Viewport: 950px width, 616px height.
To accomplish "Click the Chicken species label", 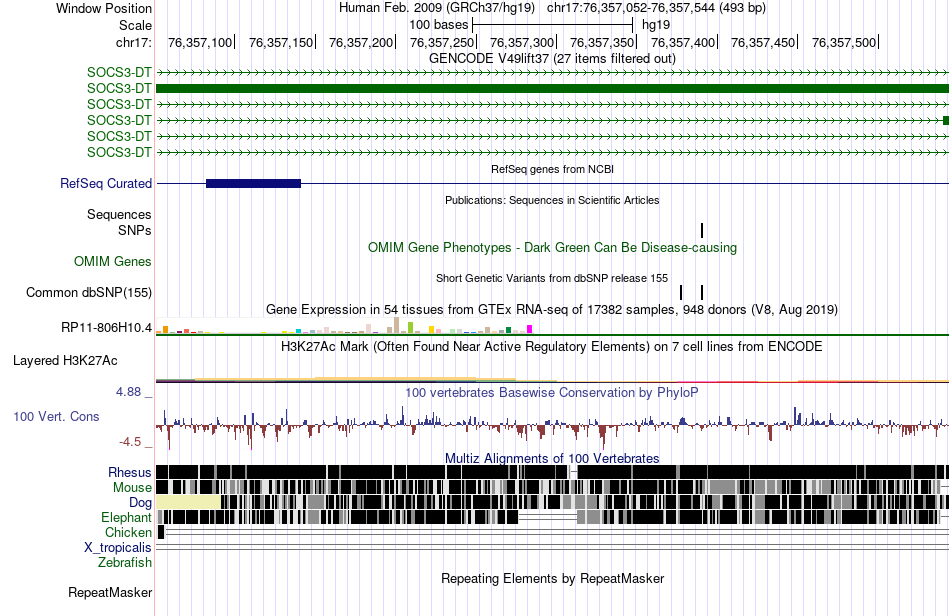I will (128, 532).
